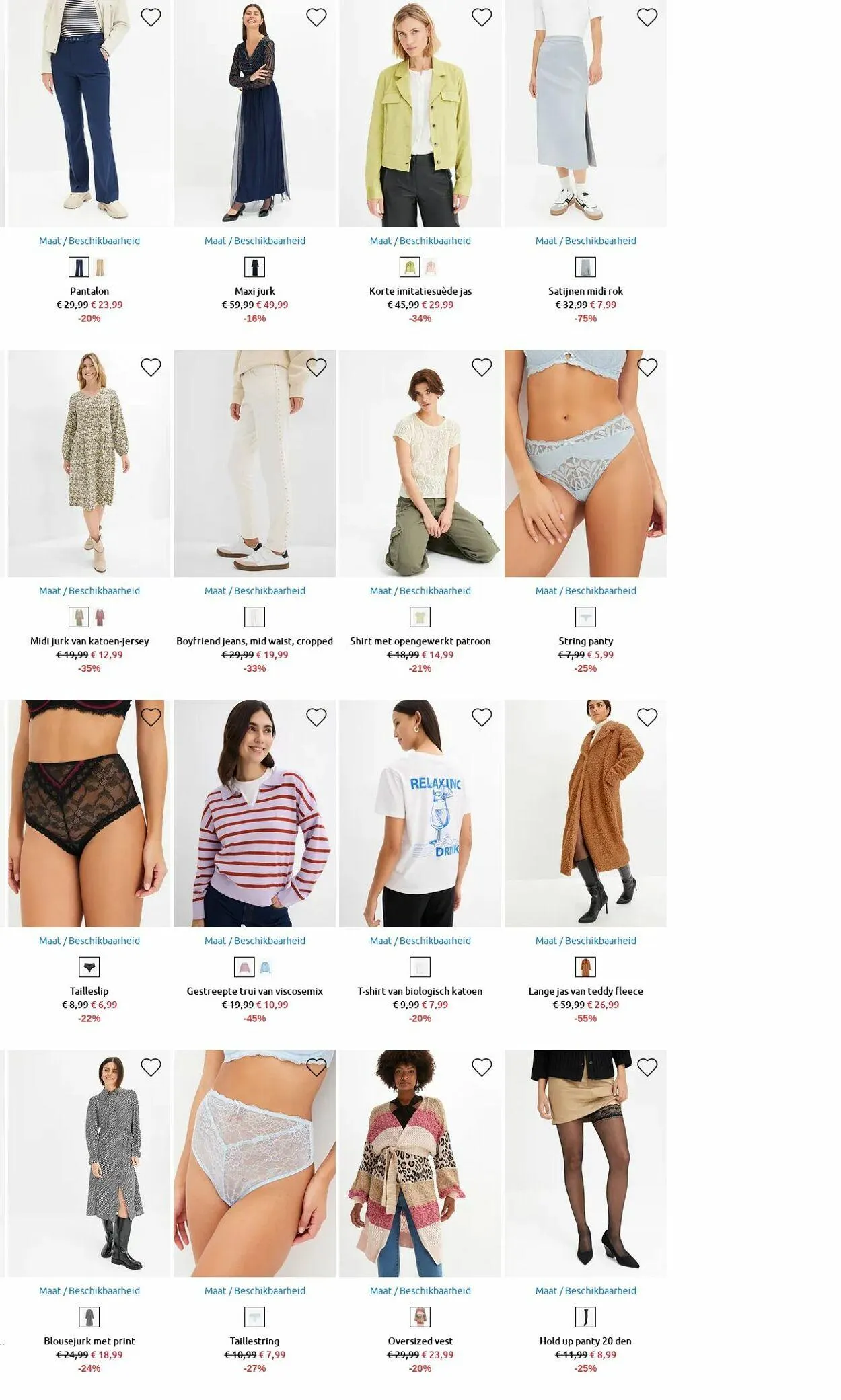Screen dimensions: 841x1400
Task: Check Maat / Beschikbaarheid for Tailleslip
Action: point(89,941)
